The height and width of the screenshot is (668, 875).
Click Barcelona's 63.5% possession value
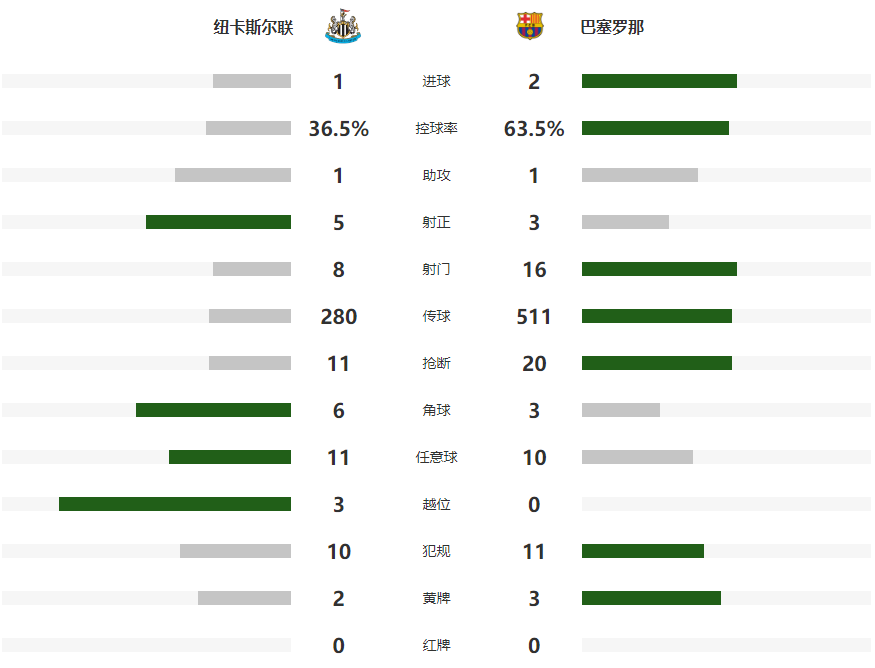(534, 129)
